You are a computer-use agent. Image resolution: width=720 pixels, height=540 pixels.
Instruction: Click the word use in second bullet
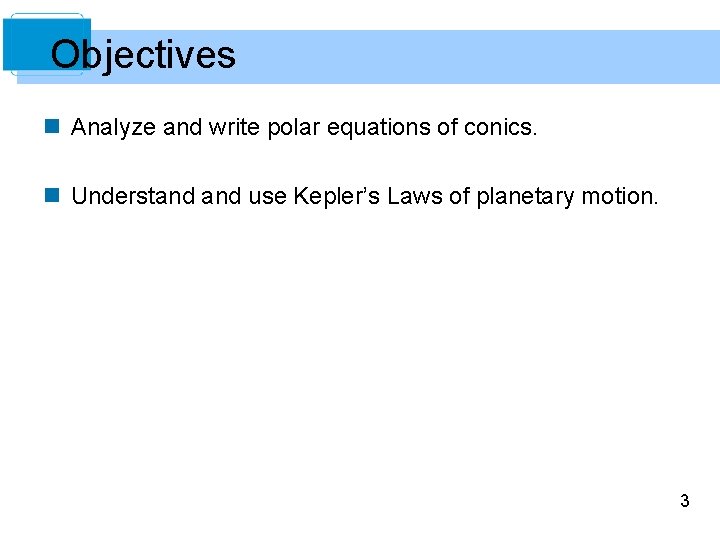(267, 196)
